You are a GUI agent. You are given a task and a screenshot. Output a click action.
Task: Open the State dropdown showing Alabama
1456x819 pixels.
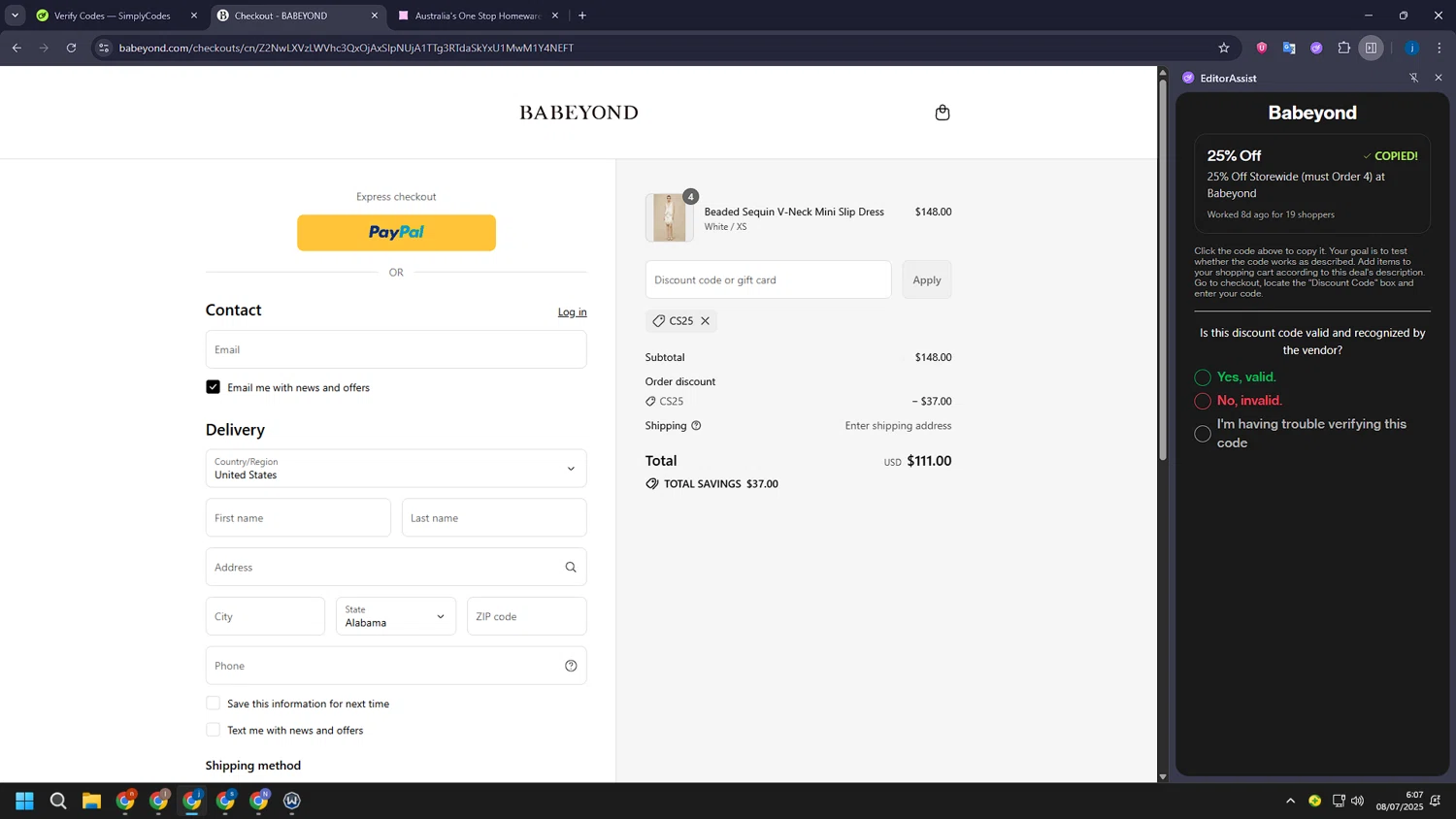point(396,616)
